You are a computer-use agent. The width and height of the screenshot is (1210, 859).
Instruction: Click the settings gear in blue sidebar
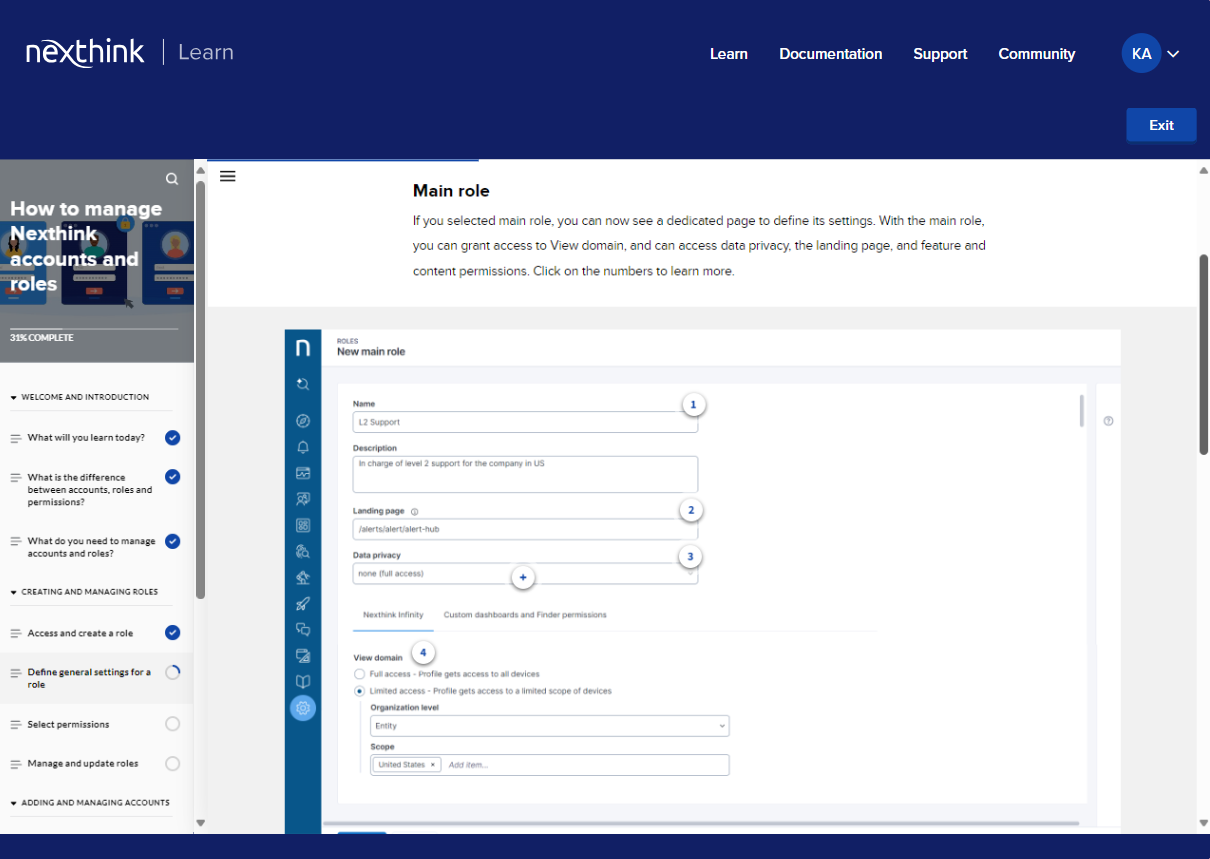[x=303, y=708]
